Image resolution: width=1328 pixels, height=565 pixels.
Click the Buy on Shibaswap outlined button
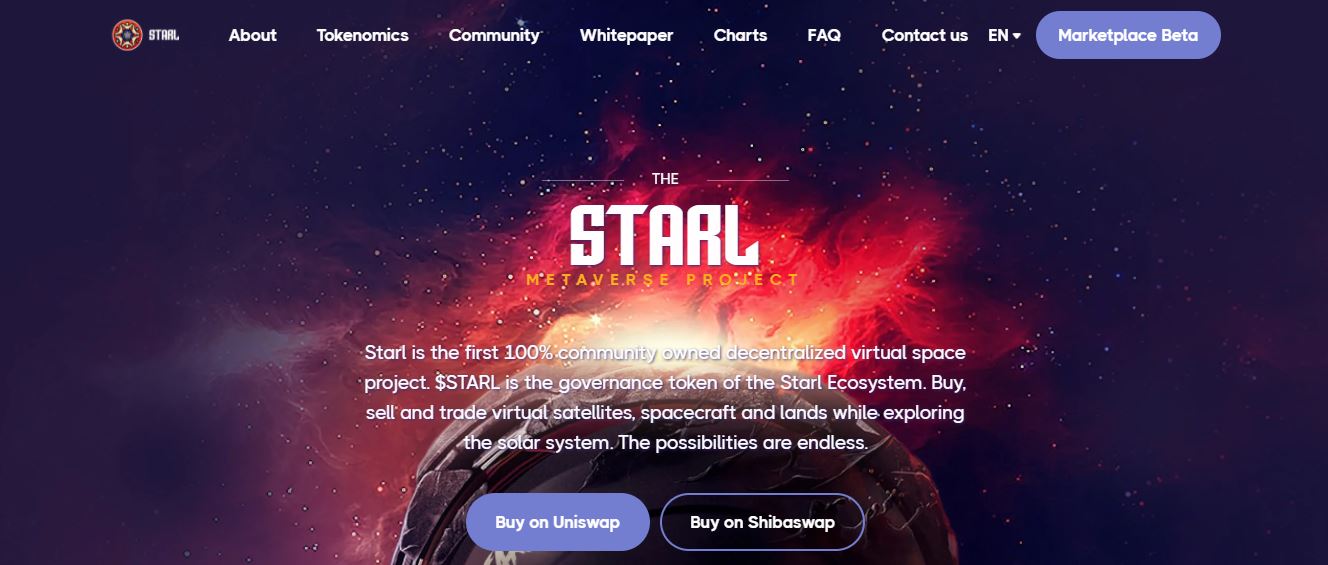tap(762, 522)
